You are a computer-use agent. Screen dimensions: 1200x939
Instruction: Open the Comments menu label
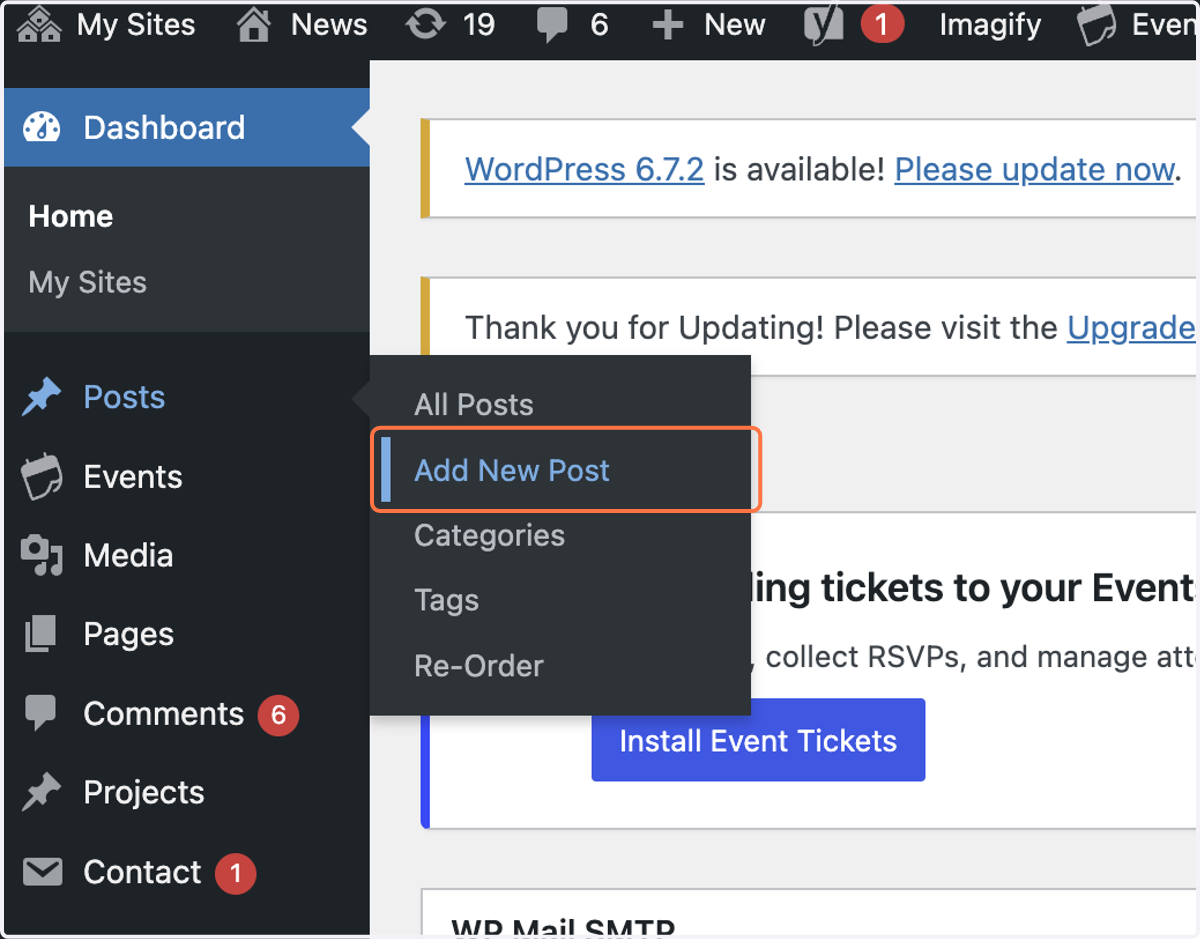(x=164, y=714)
